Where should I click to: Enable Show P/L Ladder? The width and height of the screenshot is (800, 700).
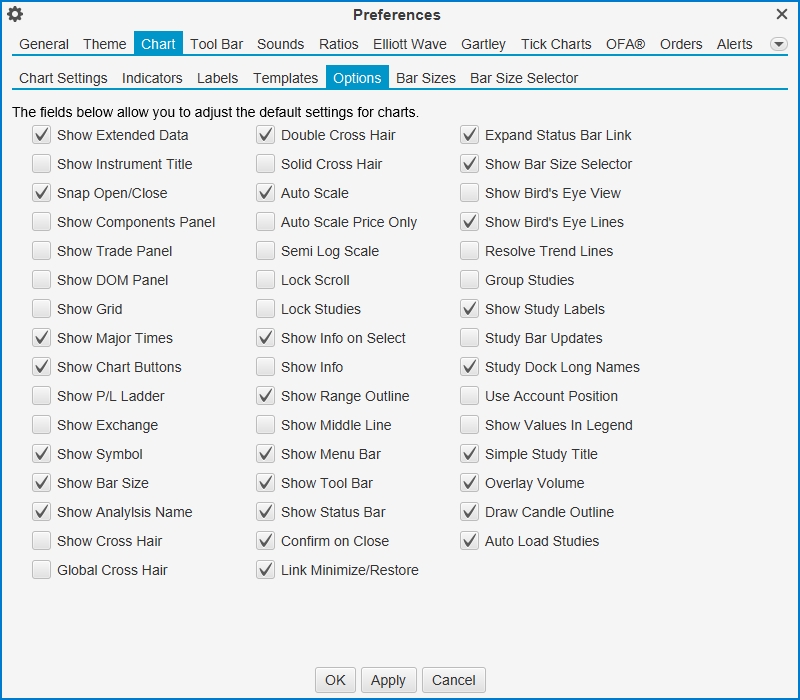tap(41, 396)
